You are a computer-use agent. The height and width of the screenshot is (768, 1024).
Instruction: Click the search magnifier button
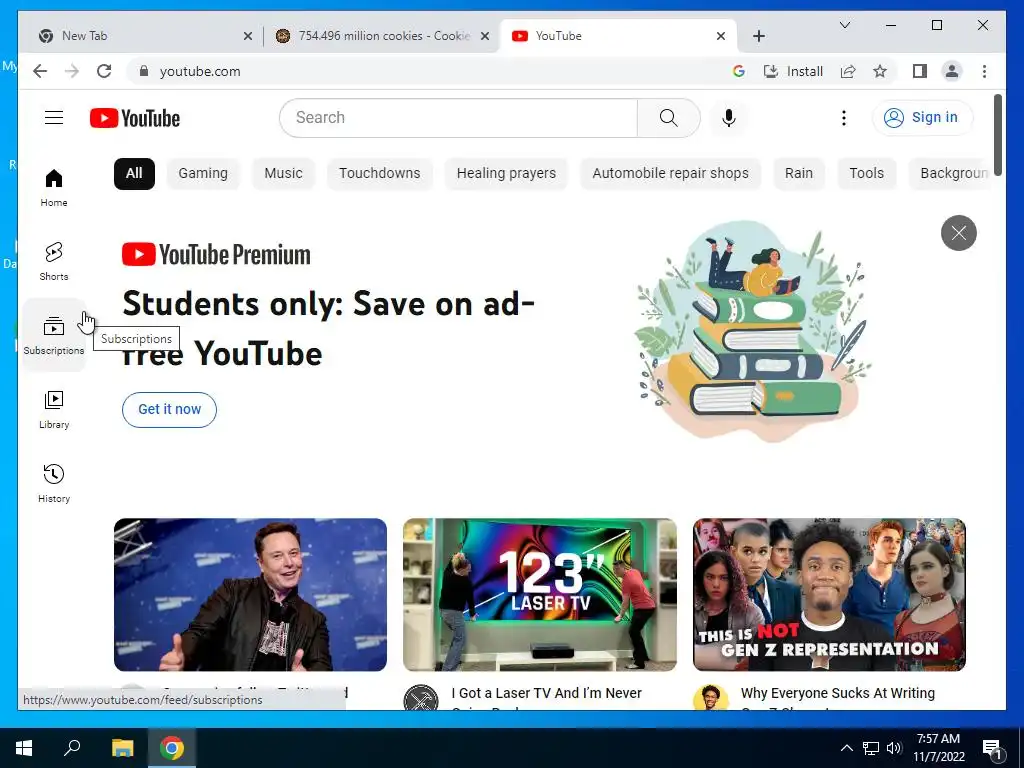[x=668, y=118]
